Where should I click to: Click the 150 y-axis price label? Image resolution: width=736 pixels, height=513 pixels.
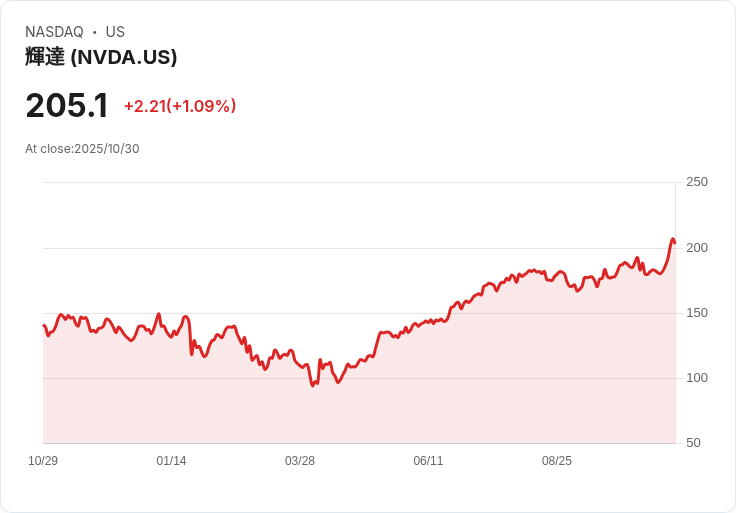(x=697, y=313)
